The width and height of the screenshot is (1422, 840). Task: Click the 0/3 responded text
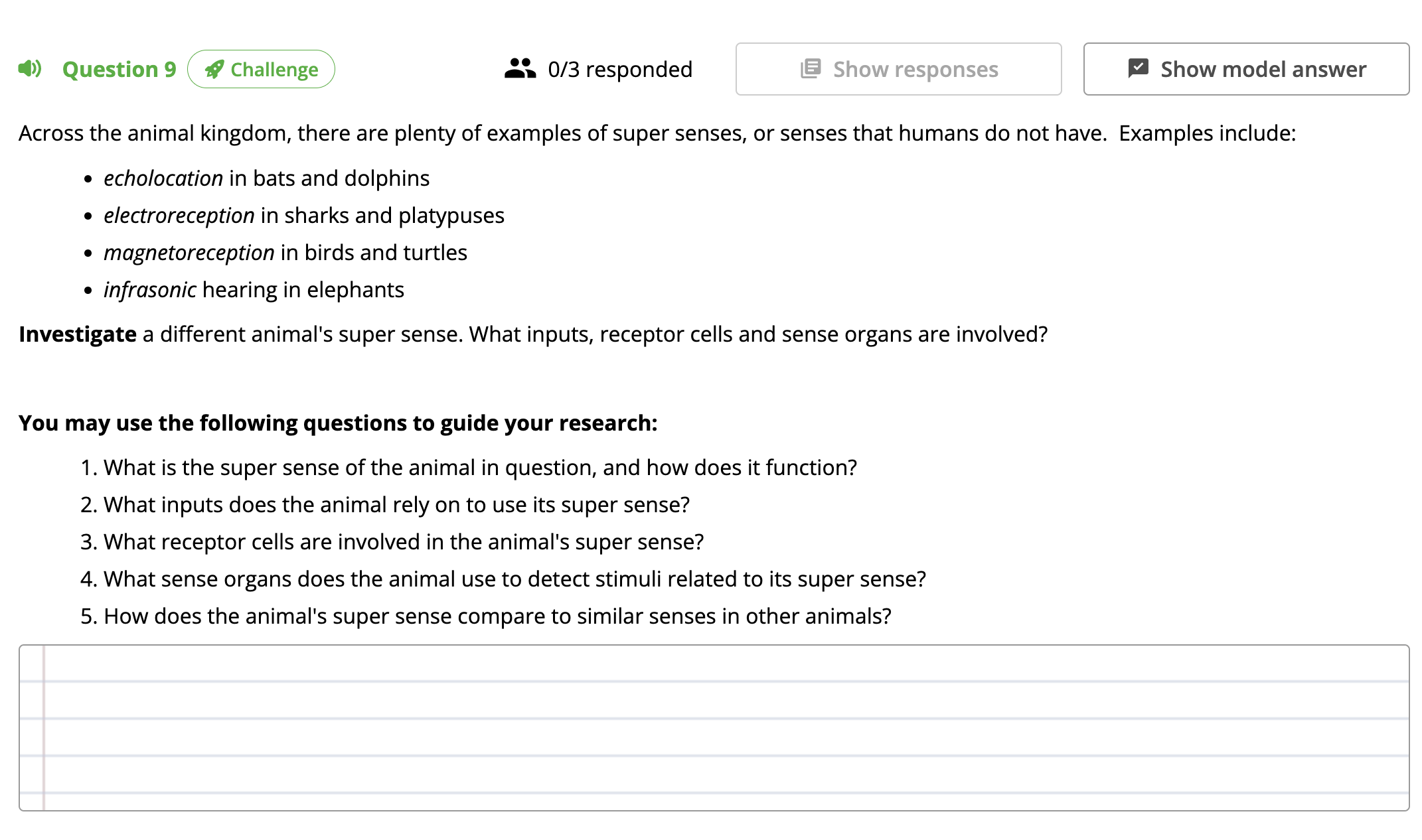(620, 70)
